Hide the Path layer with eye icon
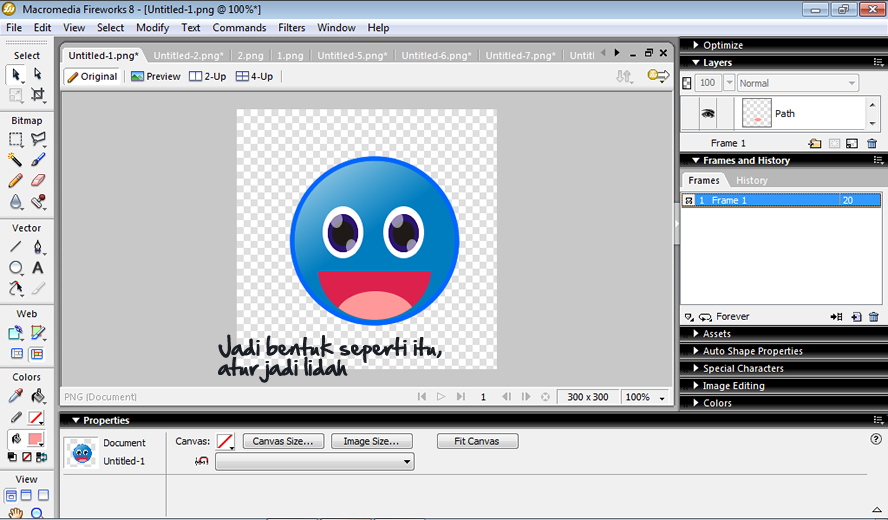This screenshot has height=520, width=888. point(707,113)
